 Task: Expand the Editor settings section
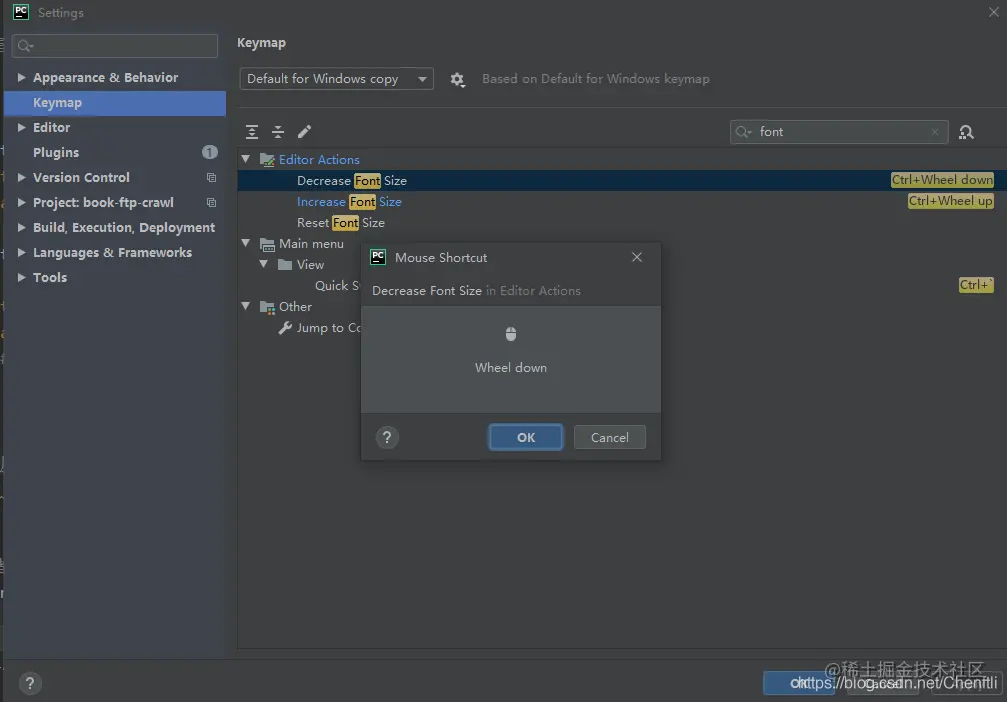[x=21, y=127]
